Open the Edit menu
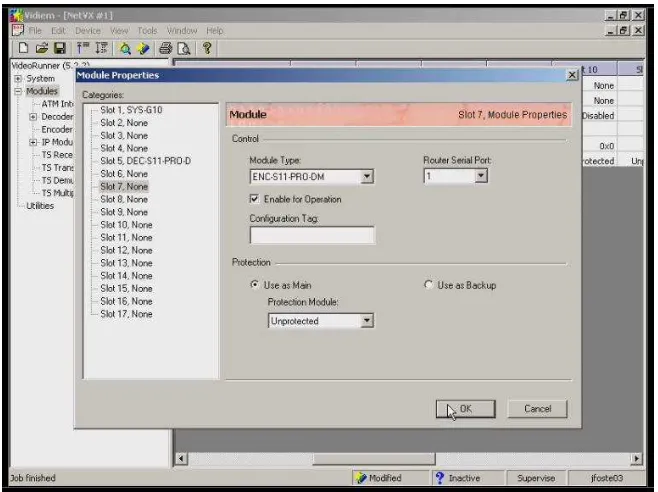Image resolution: width=658 pixels, height=492 pixels. [x=58, y=31]
